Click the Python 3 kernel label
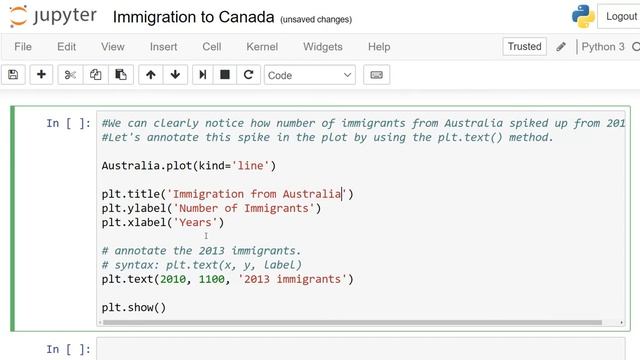 [603, 47]
